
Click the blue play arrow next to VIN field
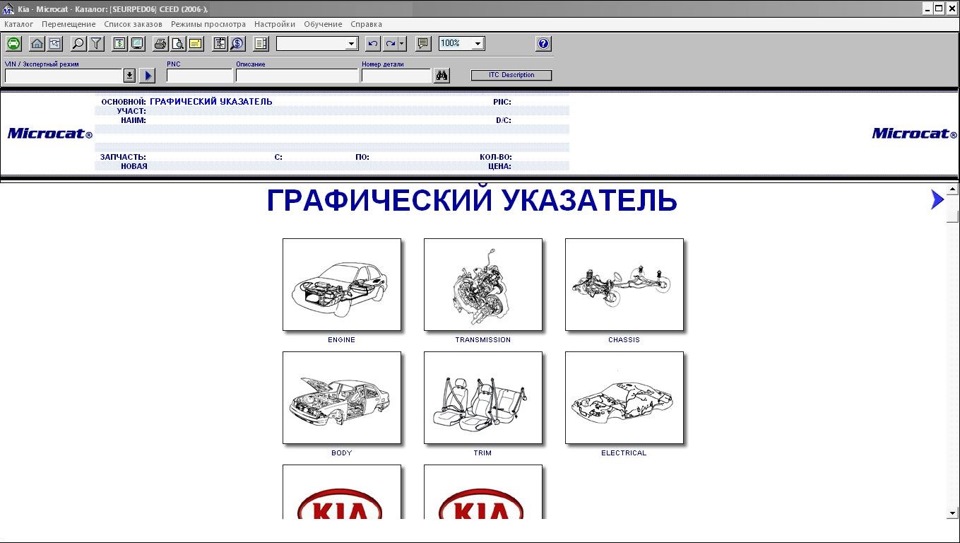(x=148, y=75)
